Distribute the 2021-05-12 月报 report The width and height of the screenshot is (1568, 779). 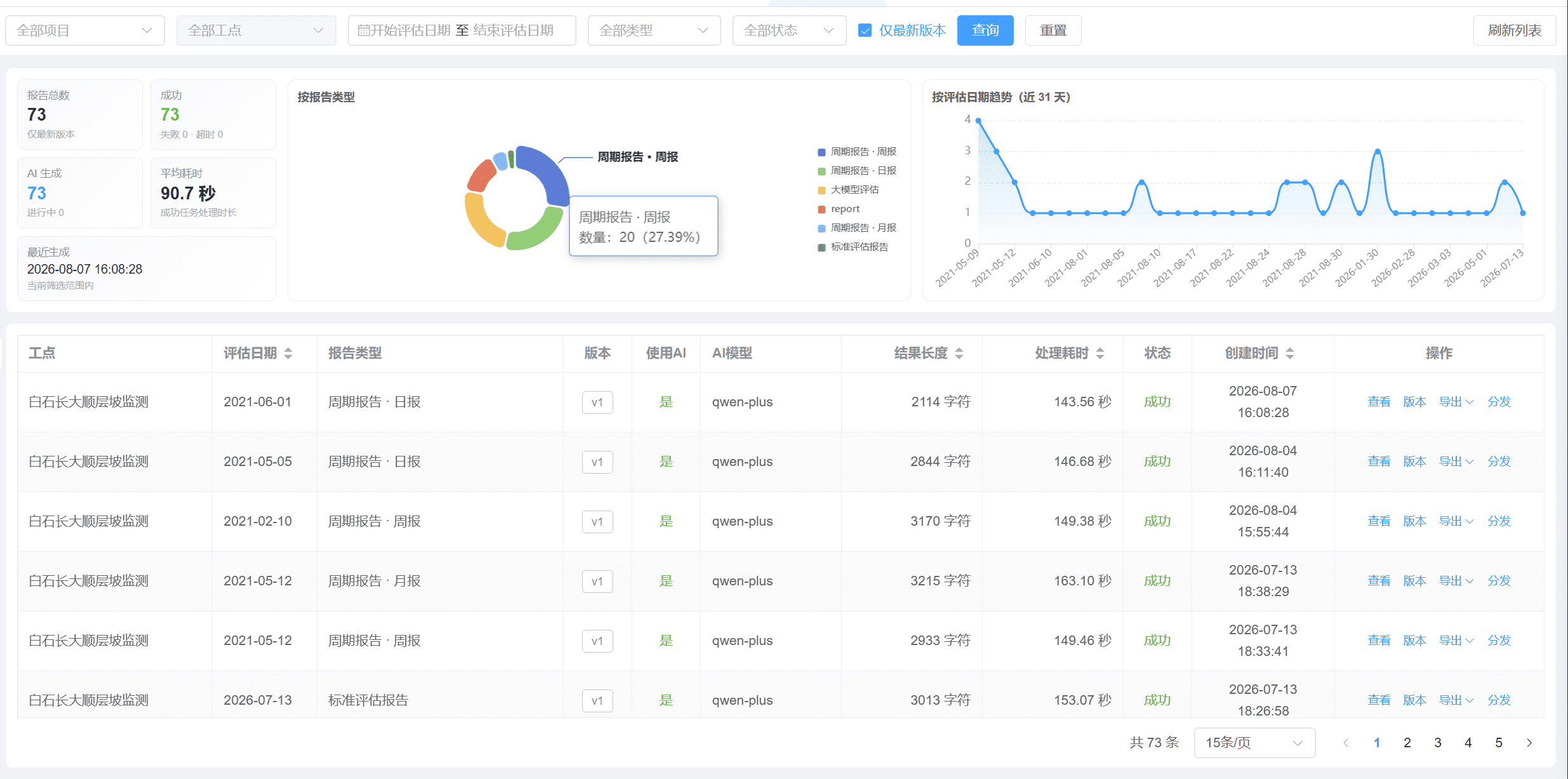pos(1499,581)
